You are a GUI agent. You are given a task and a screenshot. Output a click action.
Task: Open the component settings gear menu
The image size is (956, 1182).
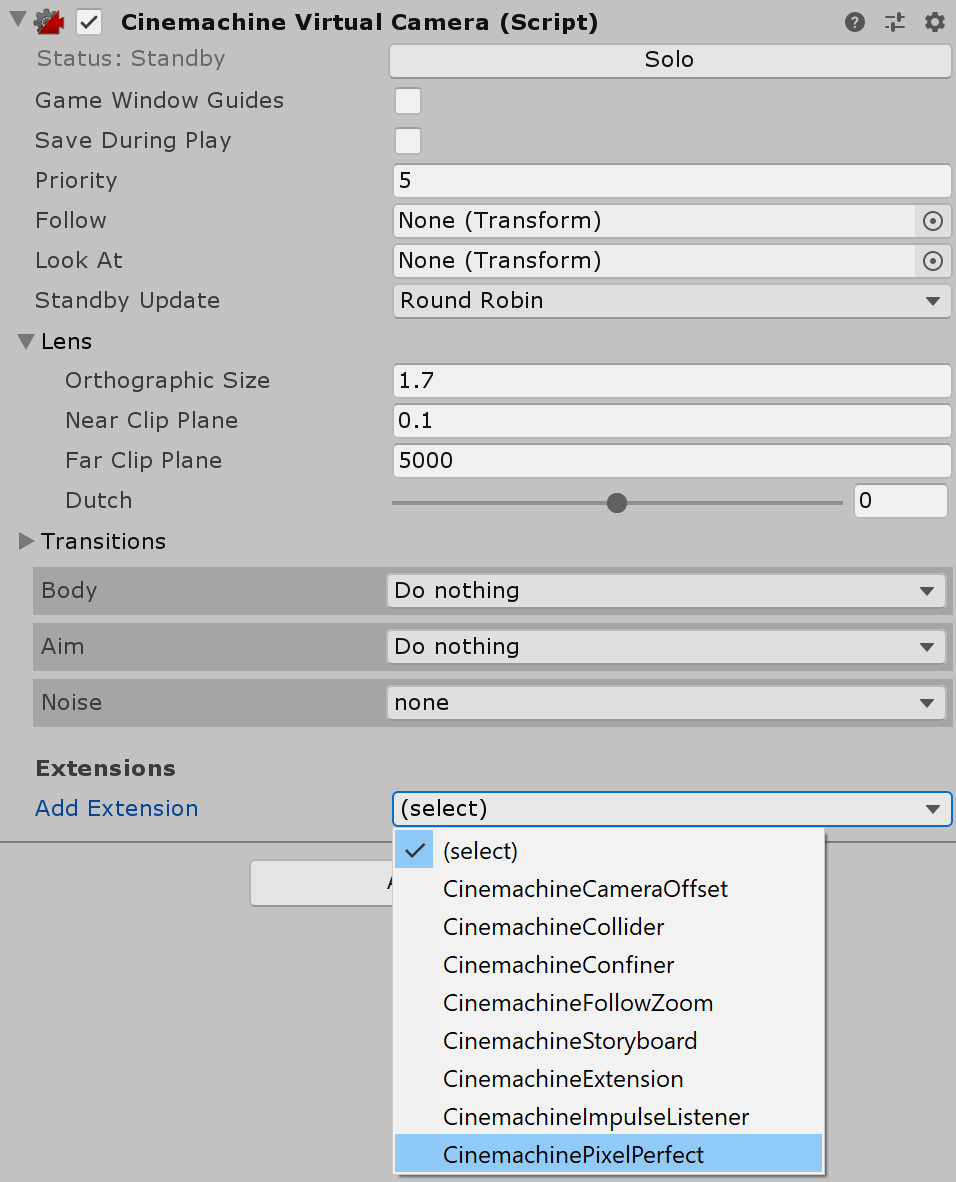[x=934, y=22]
